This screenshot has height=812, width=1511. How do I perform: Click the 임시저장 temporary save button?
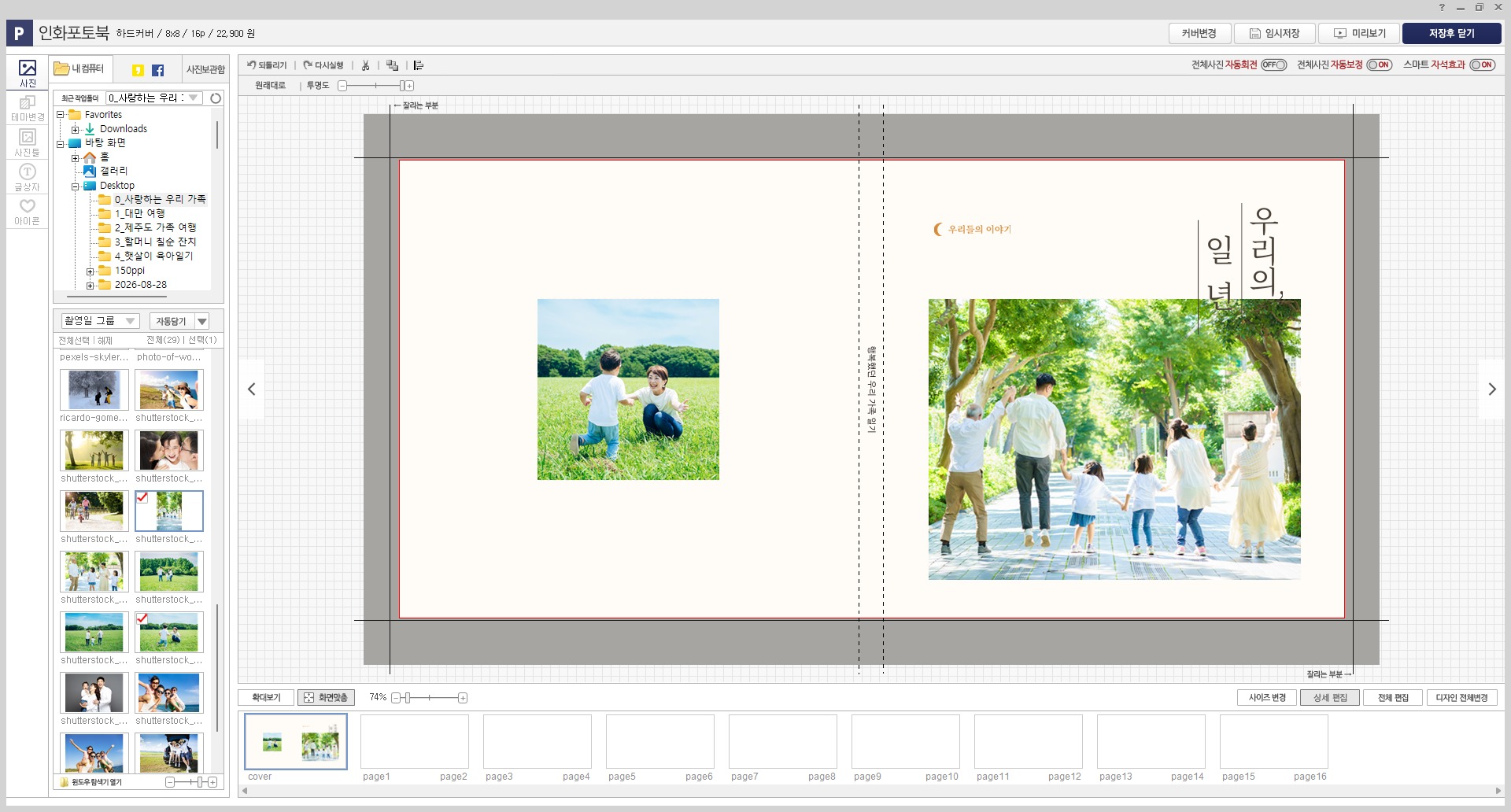1275,33
